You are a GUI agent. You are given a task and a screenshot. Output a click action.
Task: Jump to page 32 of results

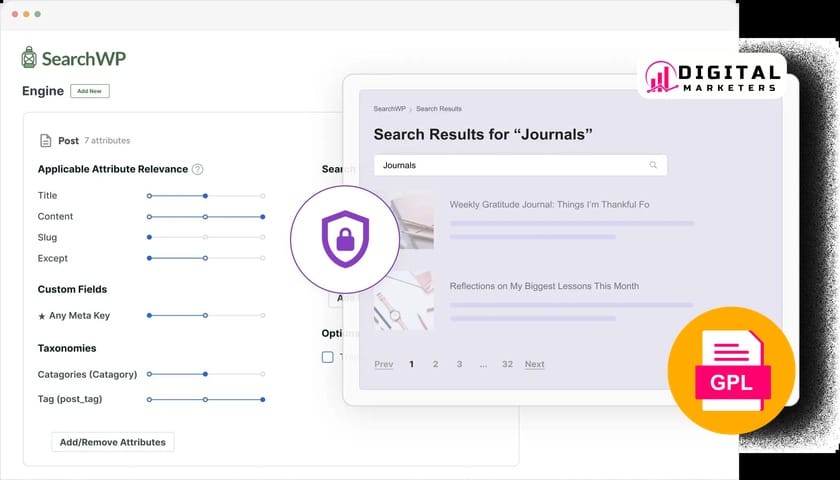pyautogui.click(x=507, y=364)
